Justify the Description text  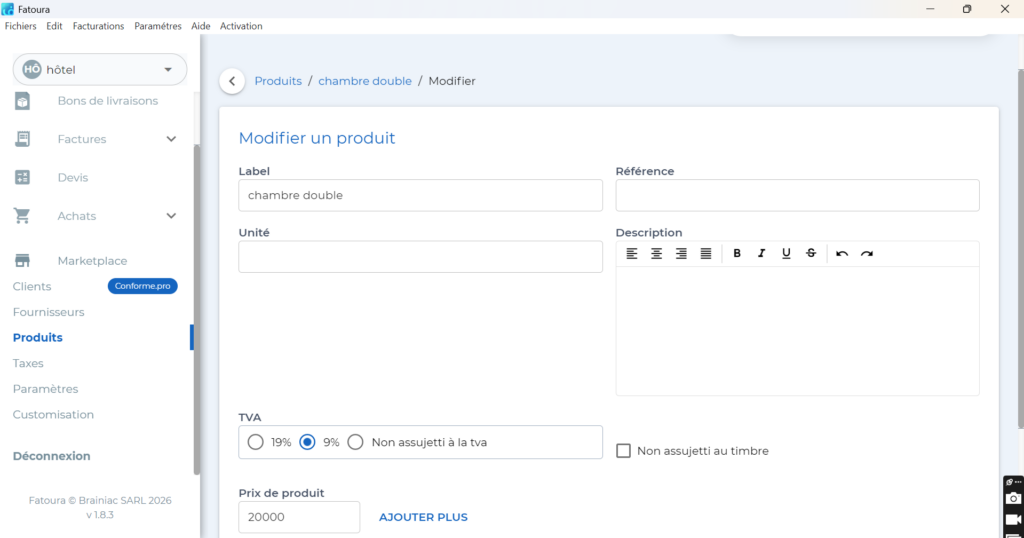706,254
